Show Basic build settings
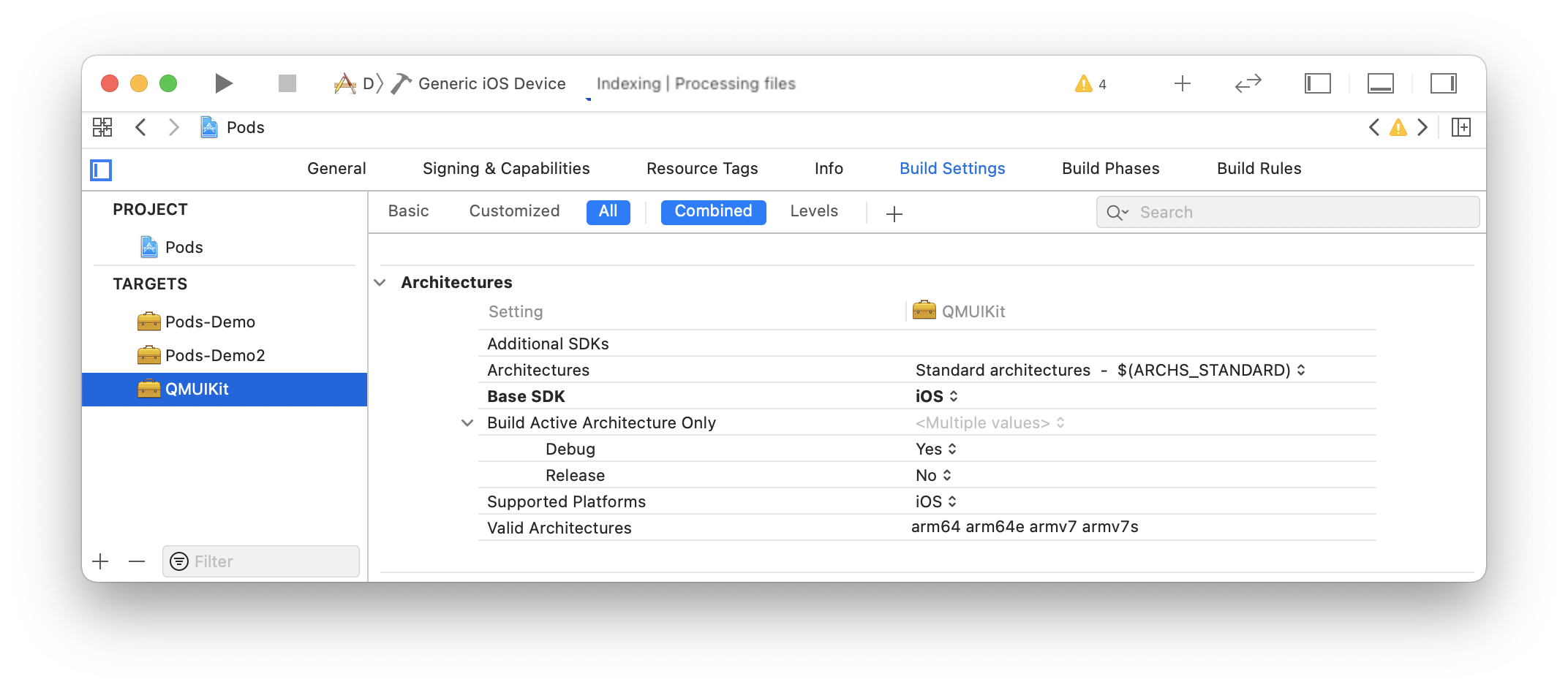 tap(408, 211)
